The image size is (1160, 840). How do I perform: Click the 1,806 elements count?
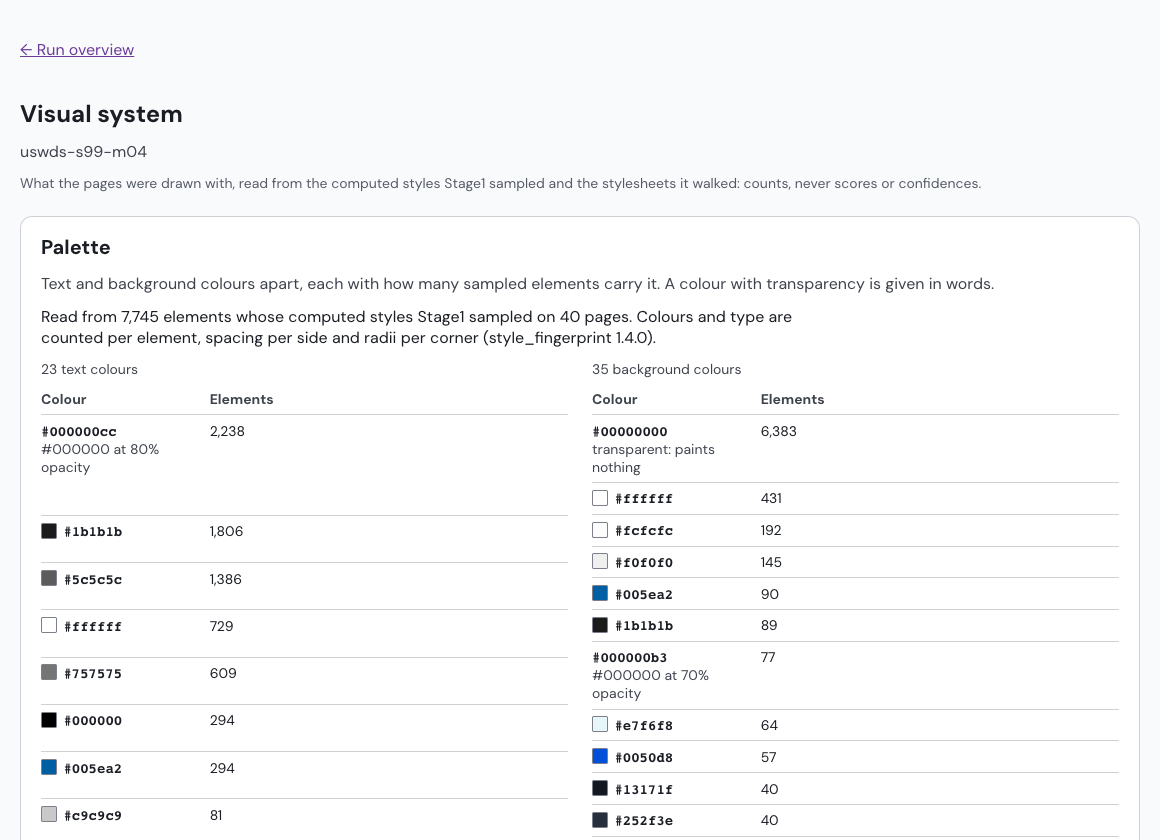[226, 531]
